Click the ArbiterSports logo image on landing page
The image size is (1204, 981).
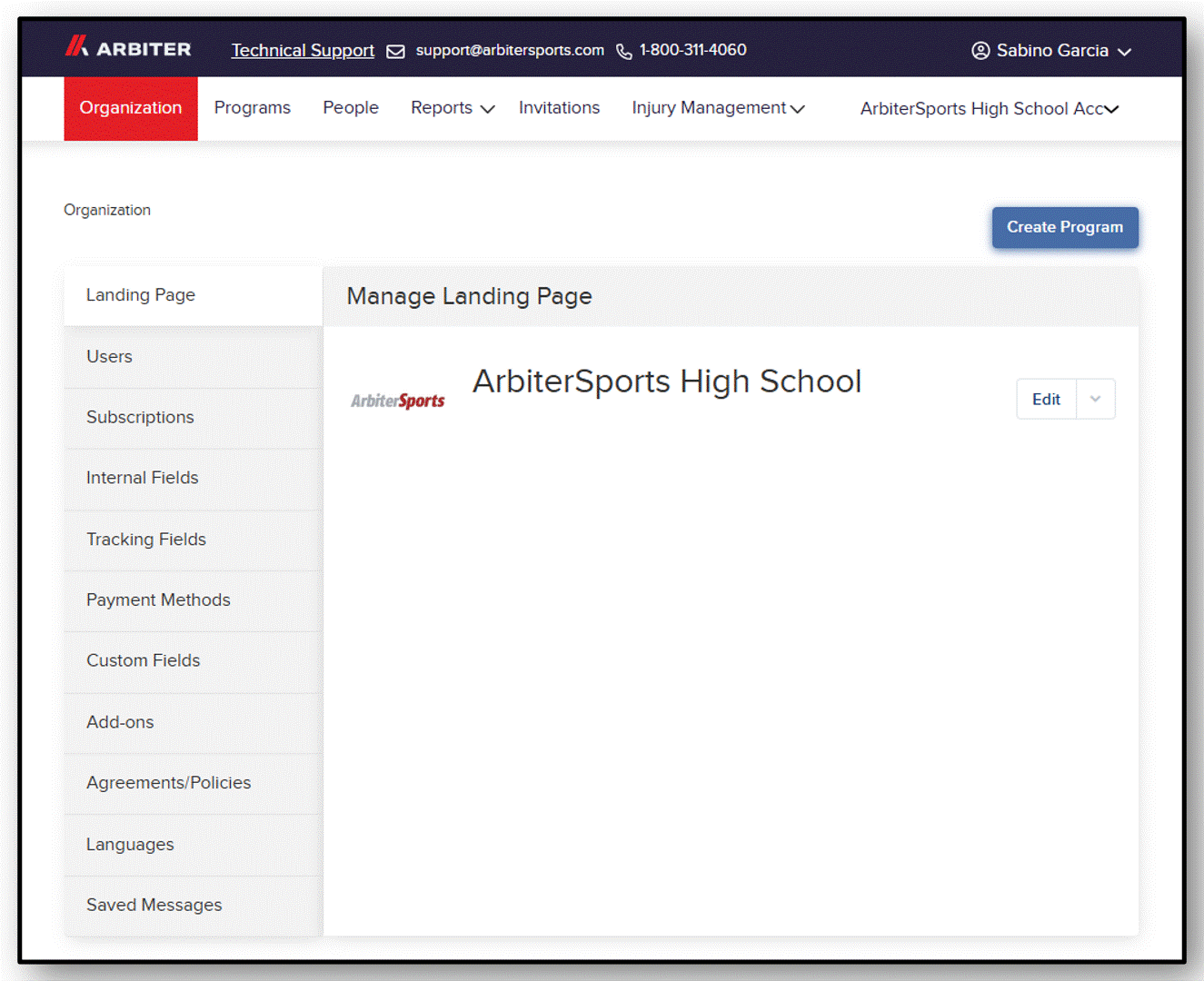click(398, 401)
